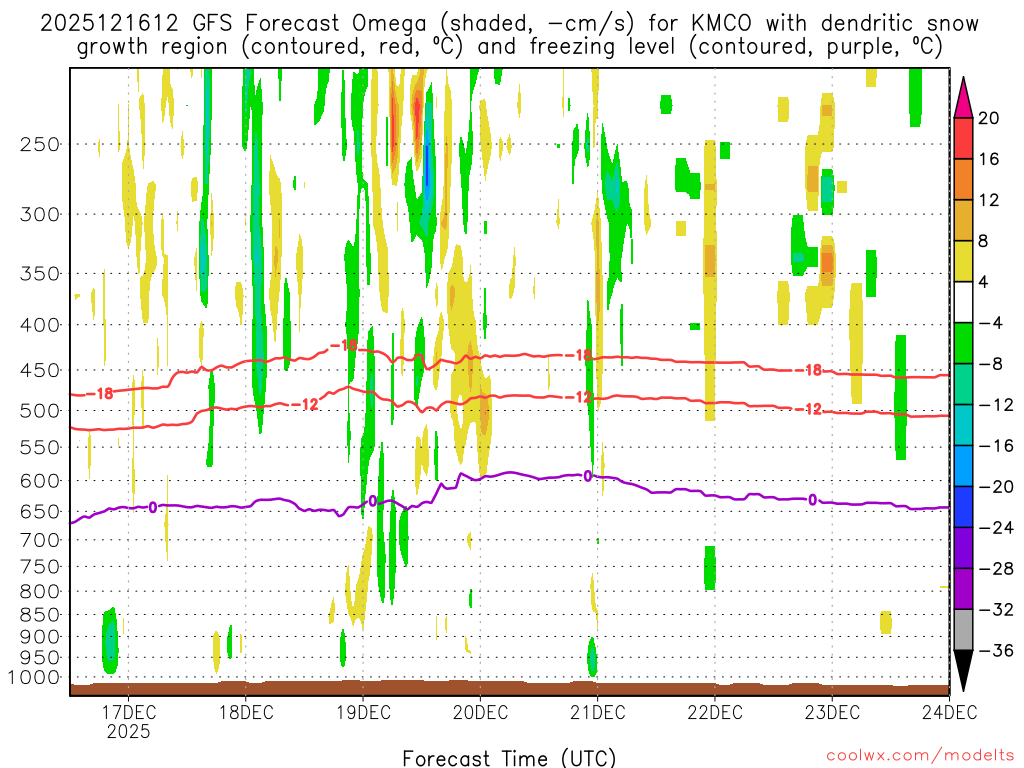Click the 400 pressure level label
The width and height of the screenshot is (1024, 768).
coord(39,325)
